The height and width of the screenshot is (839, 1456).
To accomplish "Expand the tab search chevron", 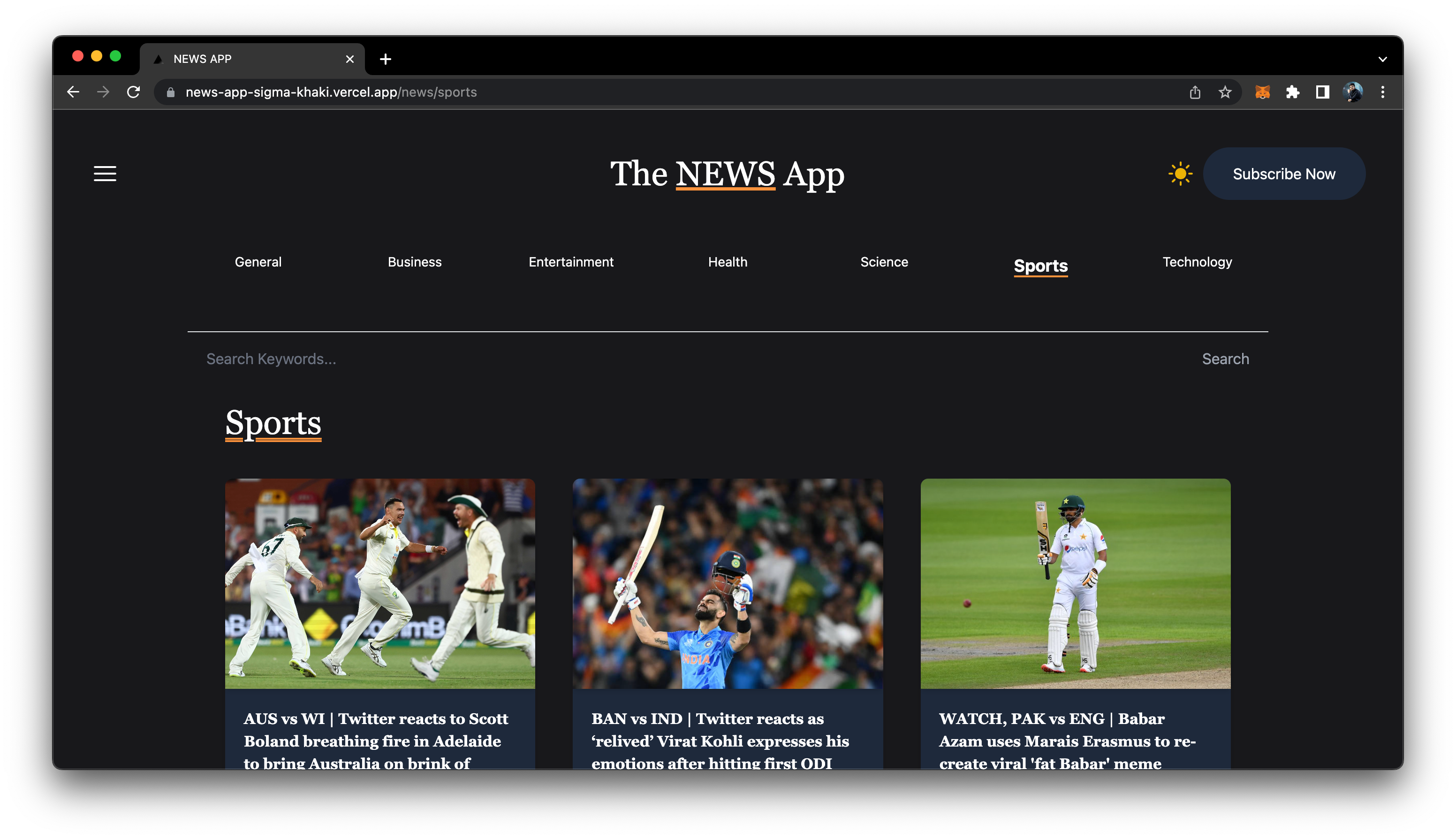I will coord(1382,59).
